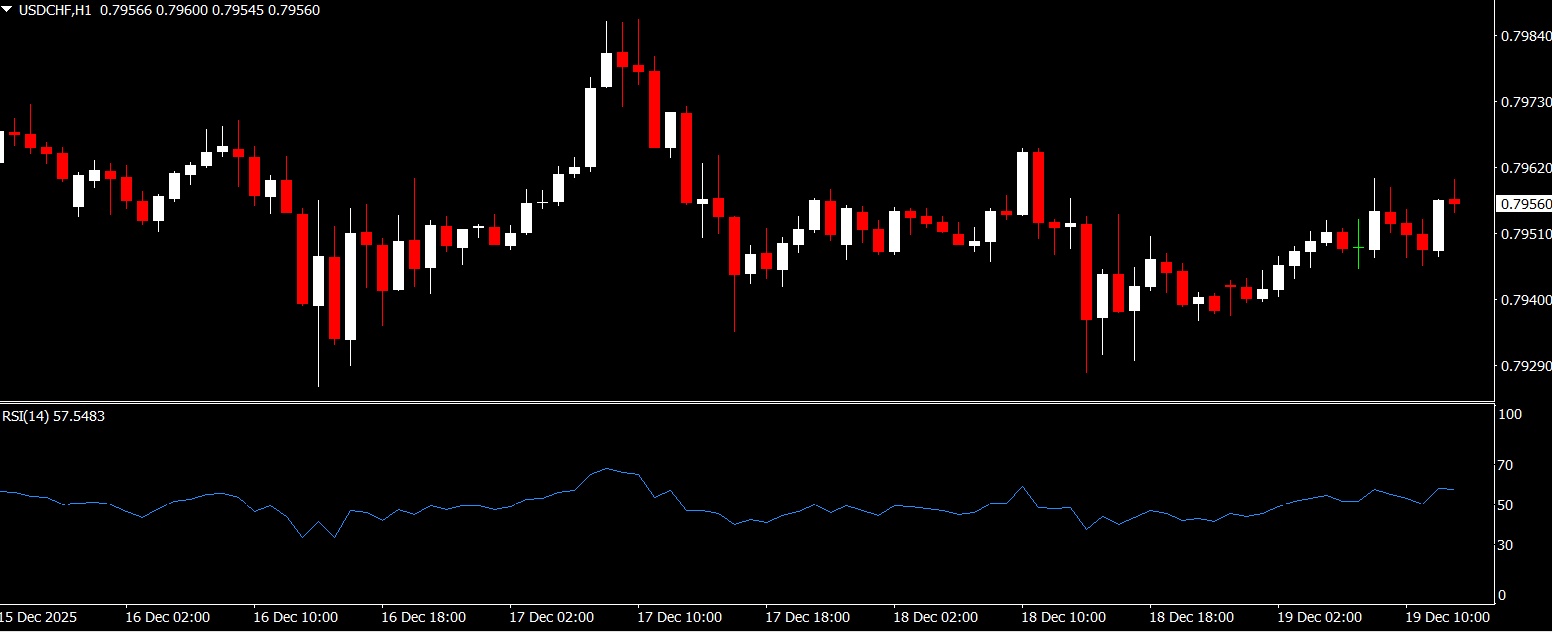Click the triangle arrow beside USDCHF,H1 title
The image size is (1552, 632).
coord(9,10)
